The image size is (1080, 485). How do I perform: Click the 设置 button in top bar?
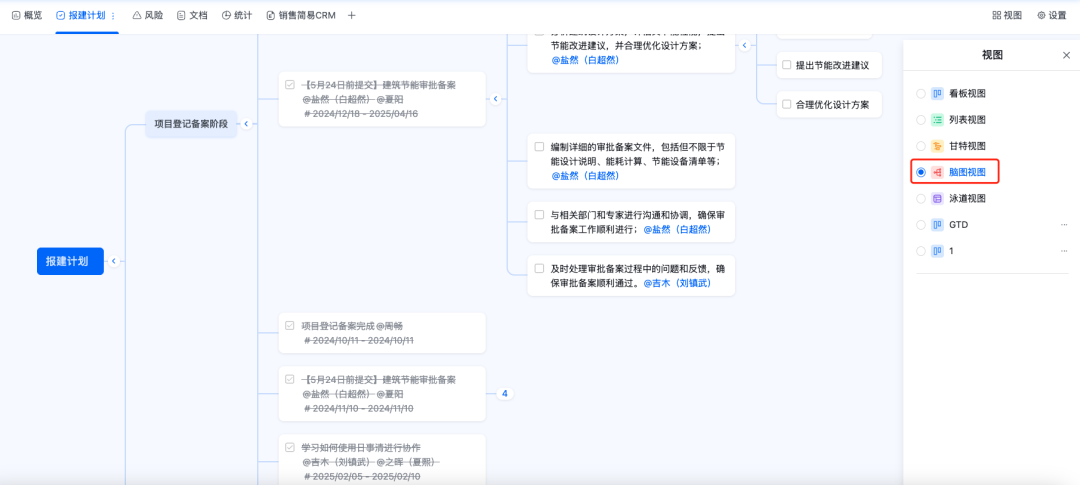point(1051,15)
